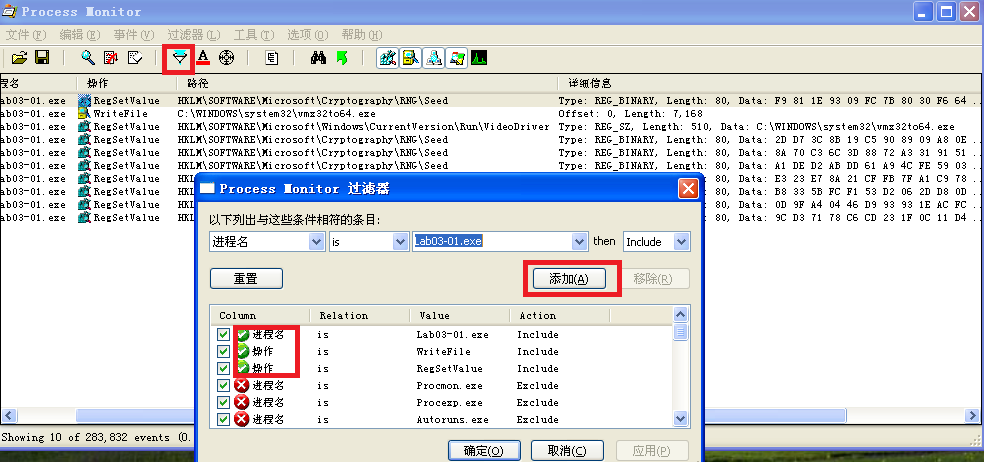
Task: Uncheck the Procmon.exe exclude rule checkbox
Action: [x=223, y=385]
